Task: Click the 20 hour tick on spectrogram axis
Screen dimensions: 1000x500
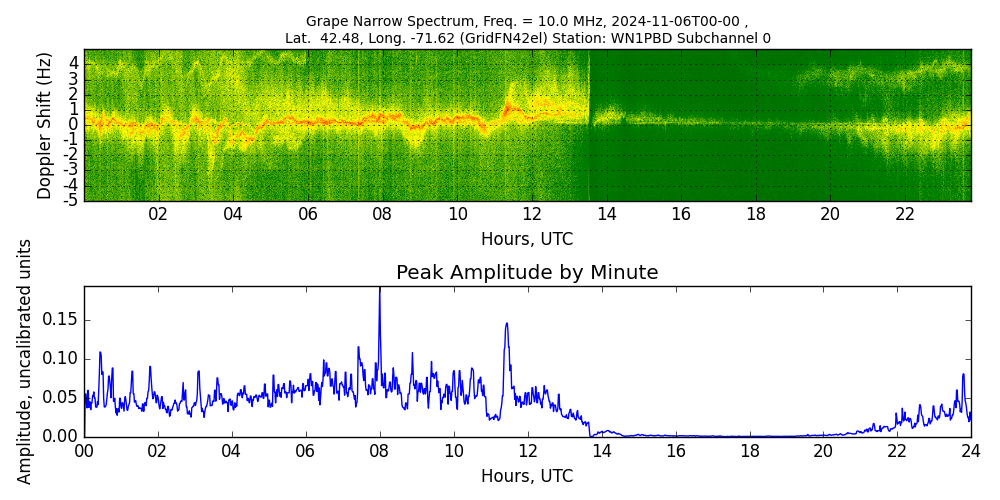Action: coord(830,214)
